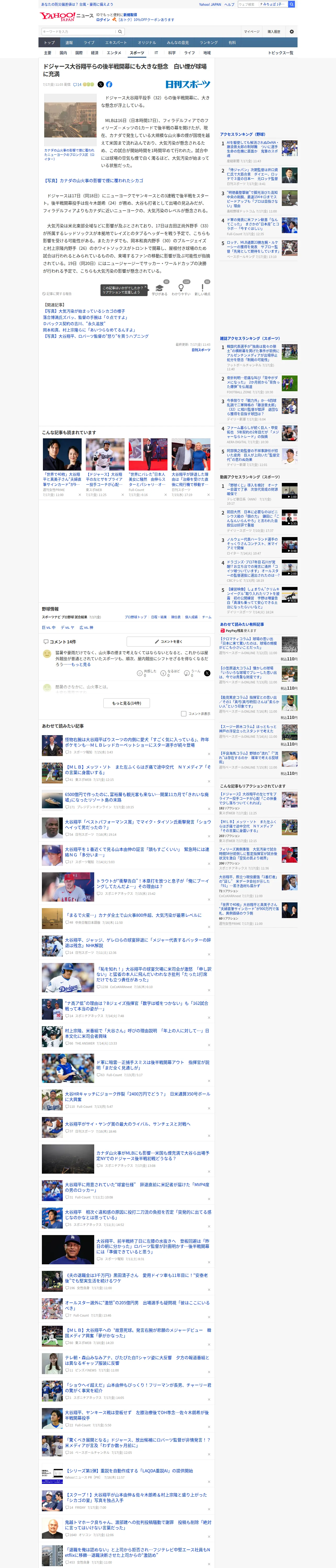Click the keyword search input field
Image resolution: width=336 pixels, height=1568 pixels.
pyautogui.click(x=78, y=32)
